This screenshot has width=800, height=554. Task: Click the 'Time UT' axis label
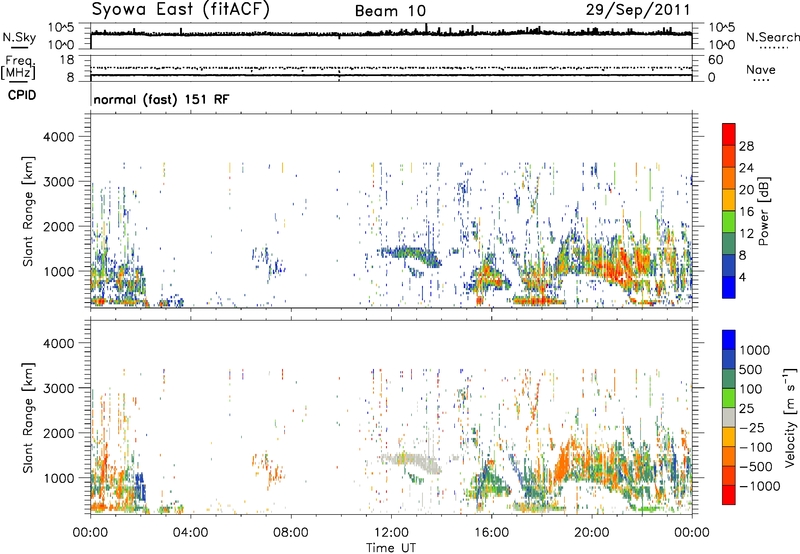pyautogui.click(x=391, y=548)
